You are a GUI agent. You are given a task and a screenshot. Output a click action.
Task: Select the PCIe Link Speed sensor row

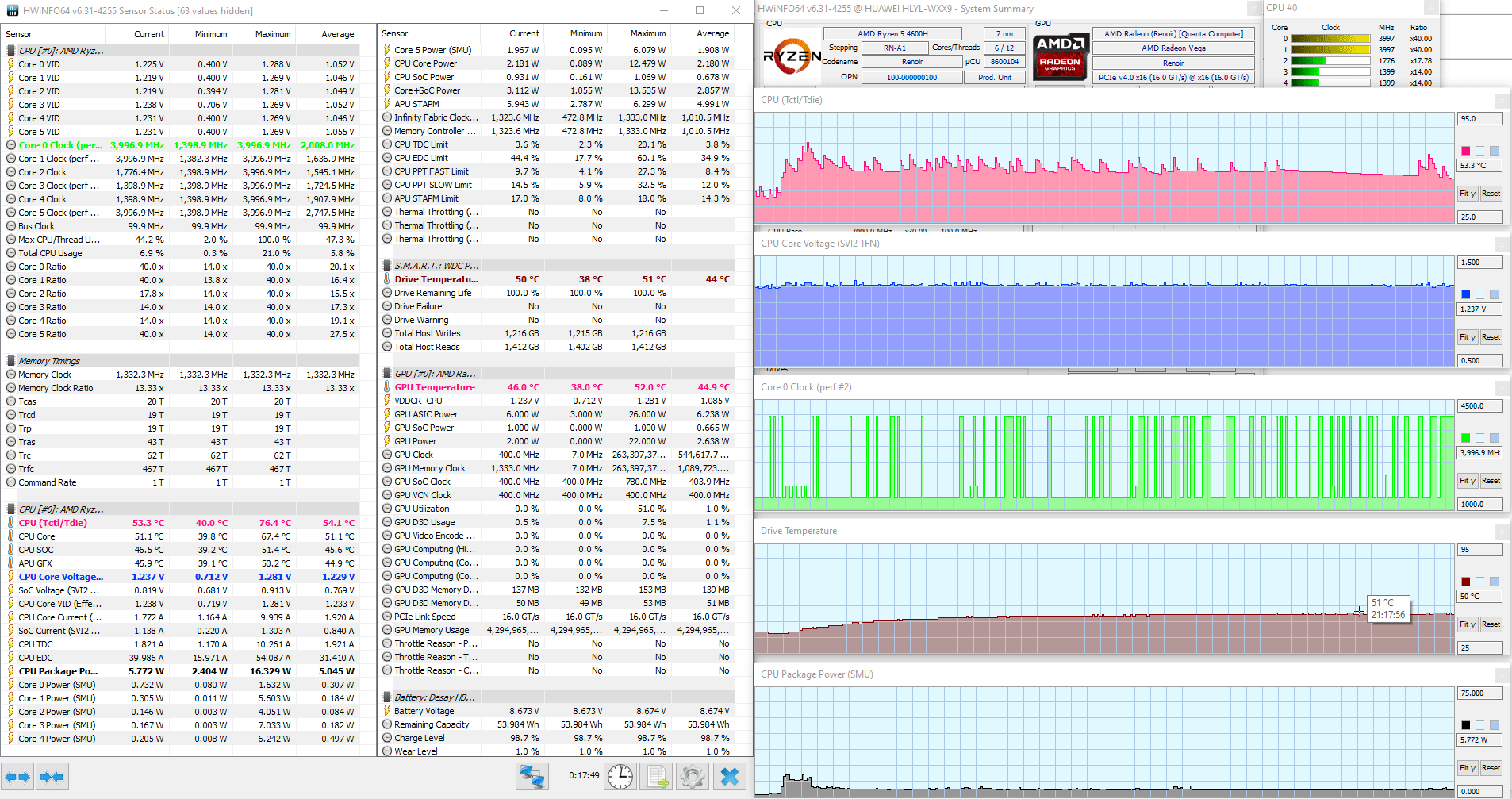[555, 617]
